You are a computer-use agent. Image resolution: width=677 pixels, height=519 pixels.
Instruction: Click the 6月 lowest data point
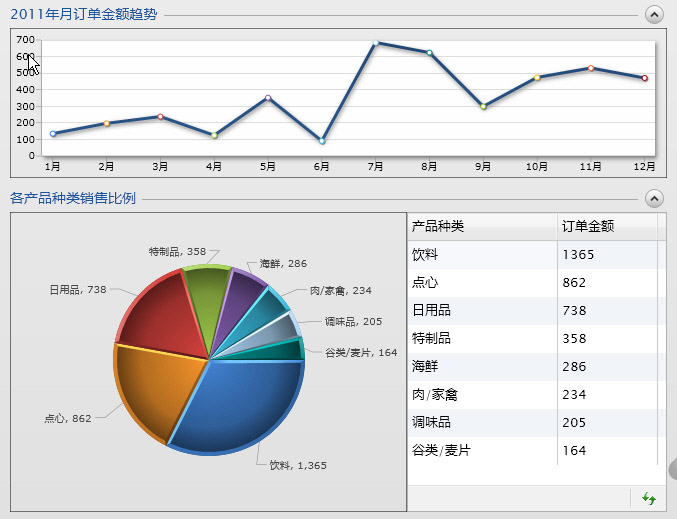click(322, 141)
